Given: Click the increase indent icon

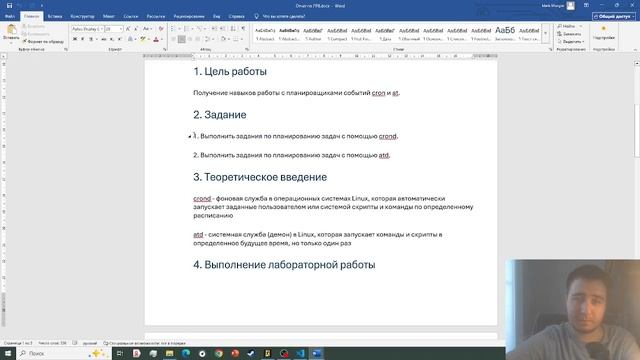Looking at the screenshot, I should 222,29.
